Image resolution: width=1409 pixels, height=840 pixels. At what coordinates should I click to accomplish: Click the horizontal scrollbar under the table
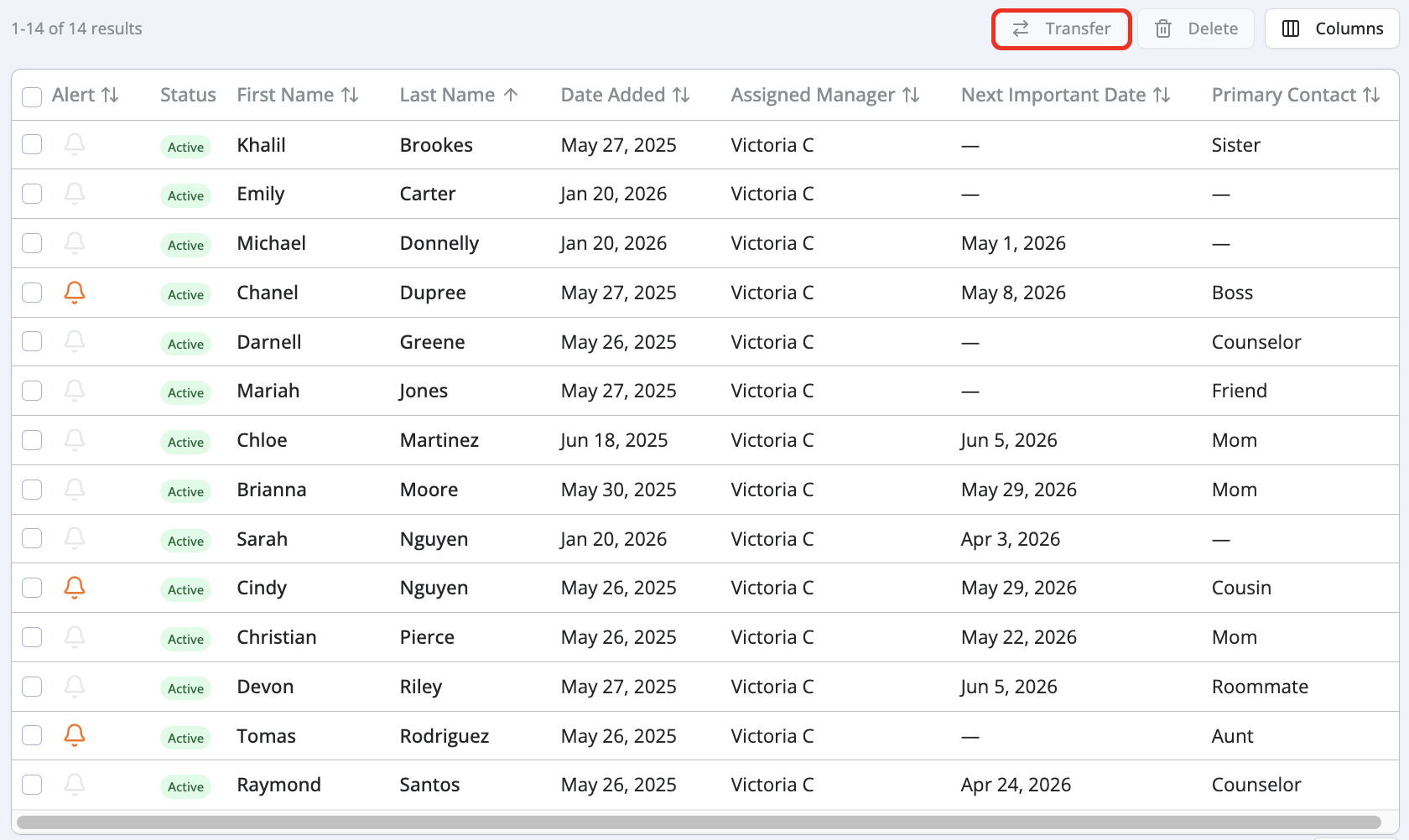(x=698, y=822)
